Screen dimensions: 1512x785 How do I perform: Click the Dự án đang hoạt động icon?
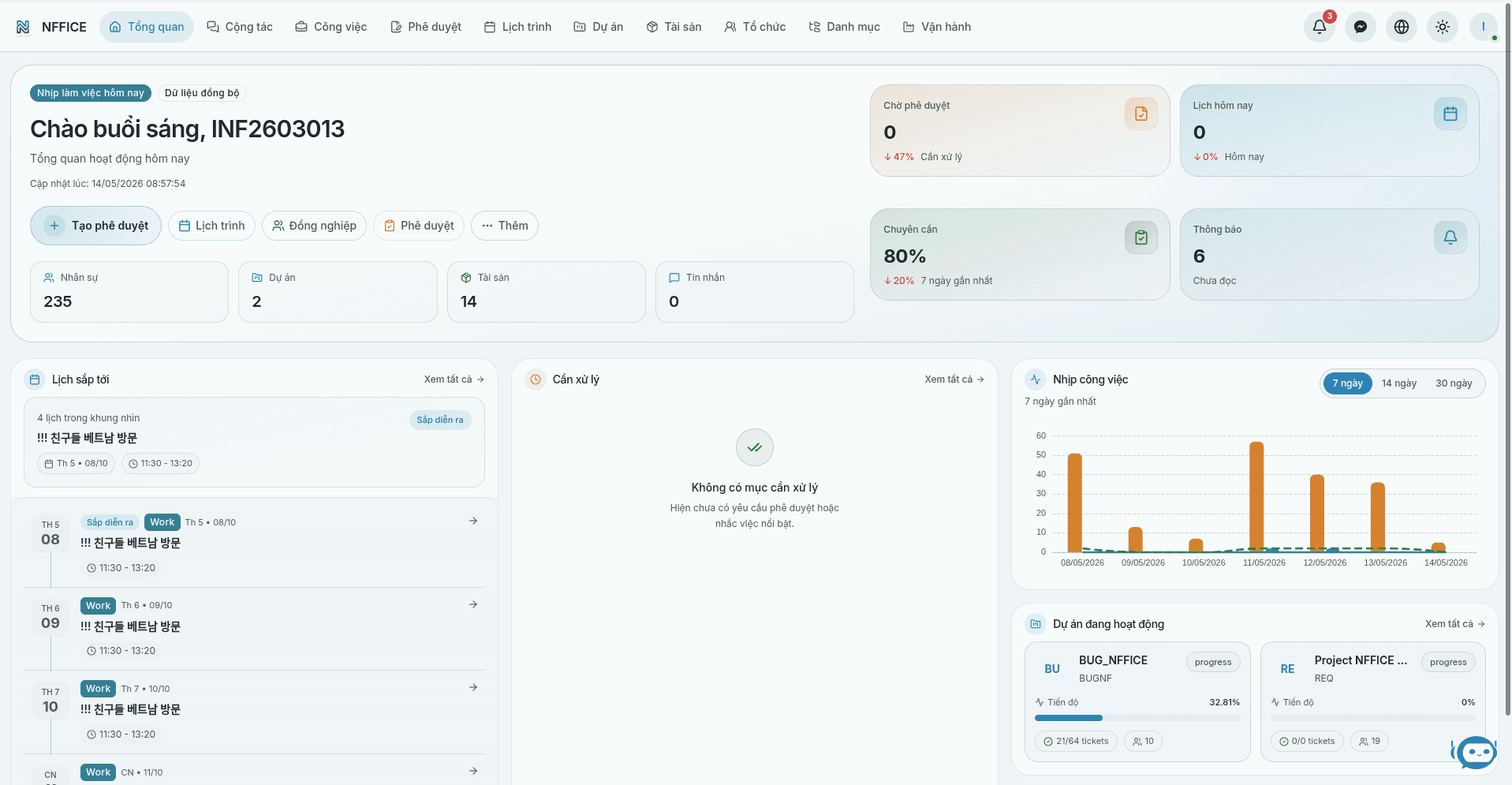coord(1036,624)
